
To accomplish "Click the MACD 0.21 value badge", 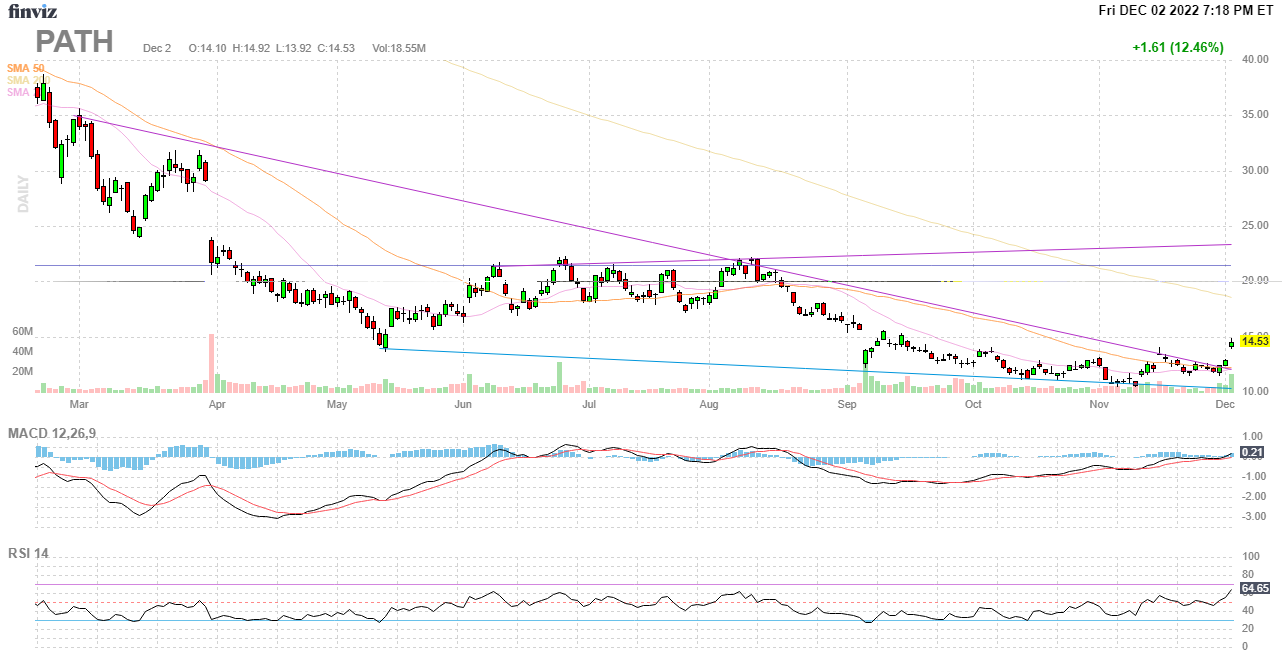I will (x=1253, y=452).
